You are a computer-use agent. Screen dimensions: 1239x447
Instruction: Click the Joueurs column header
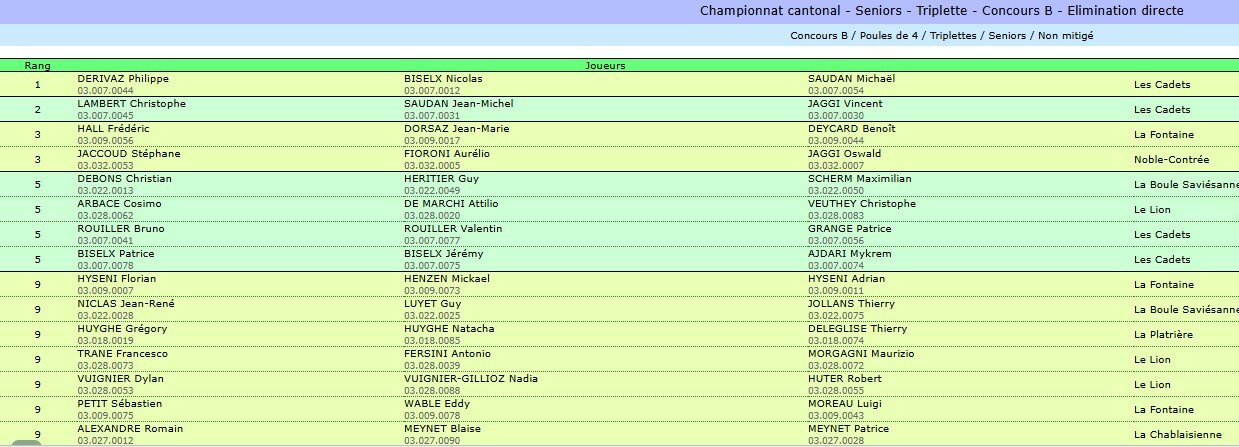(605, 65)
